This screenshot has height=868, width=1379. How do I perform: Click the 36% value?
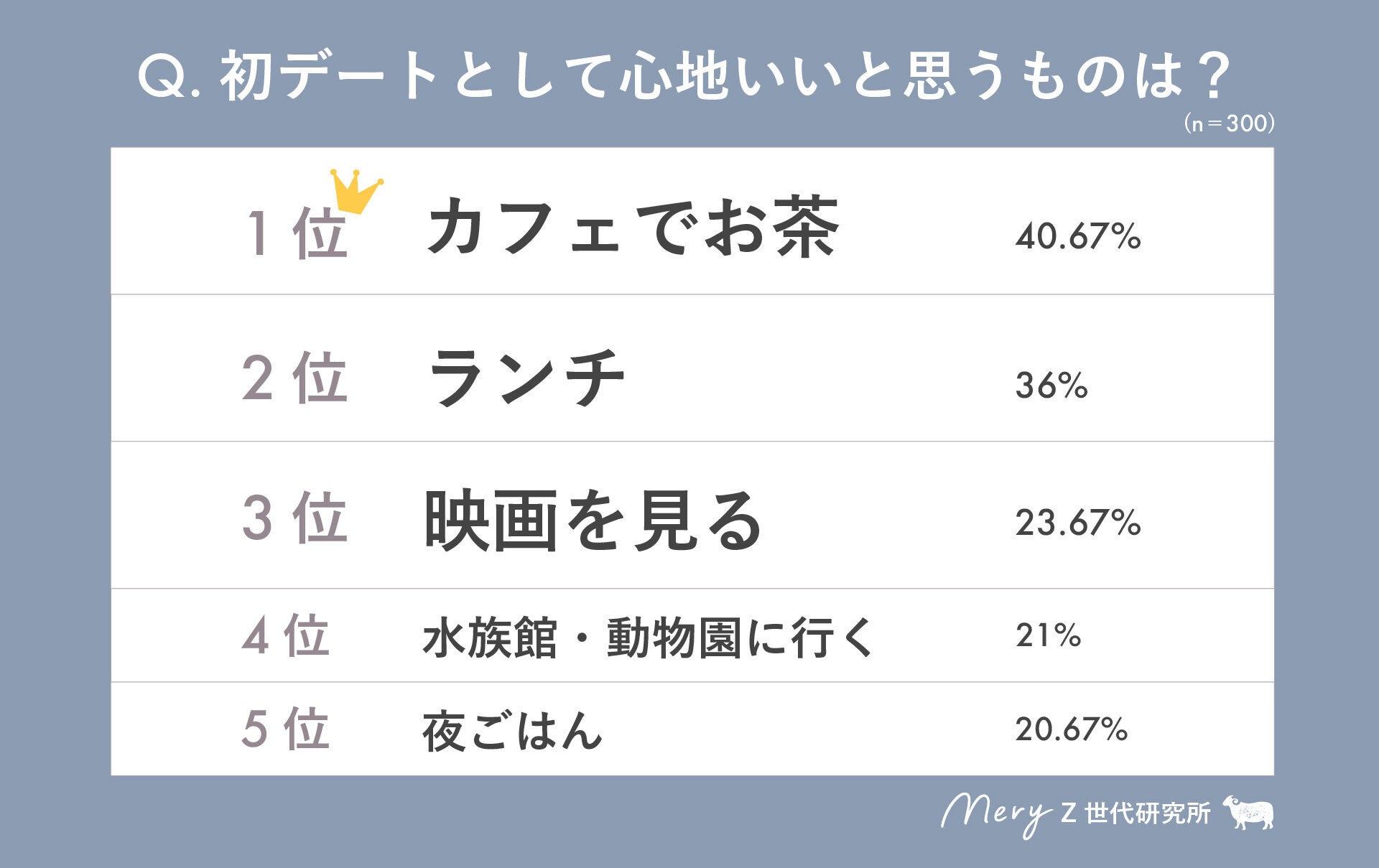[x=1051, y=386]
